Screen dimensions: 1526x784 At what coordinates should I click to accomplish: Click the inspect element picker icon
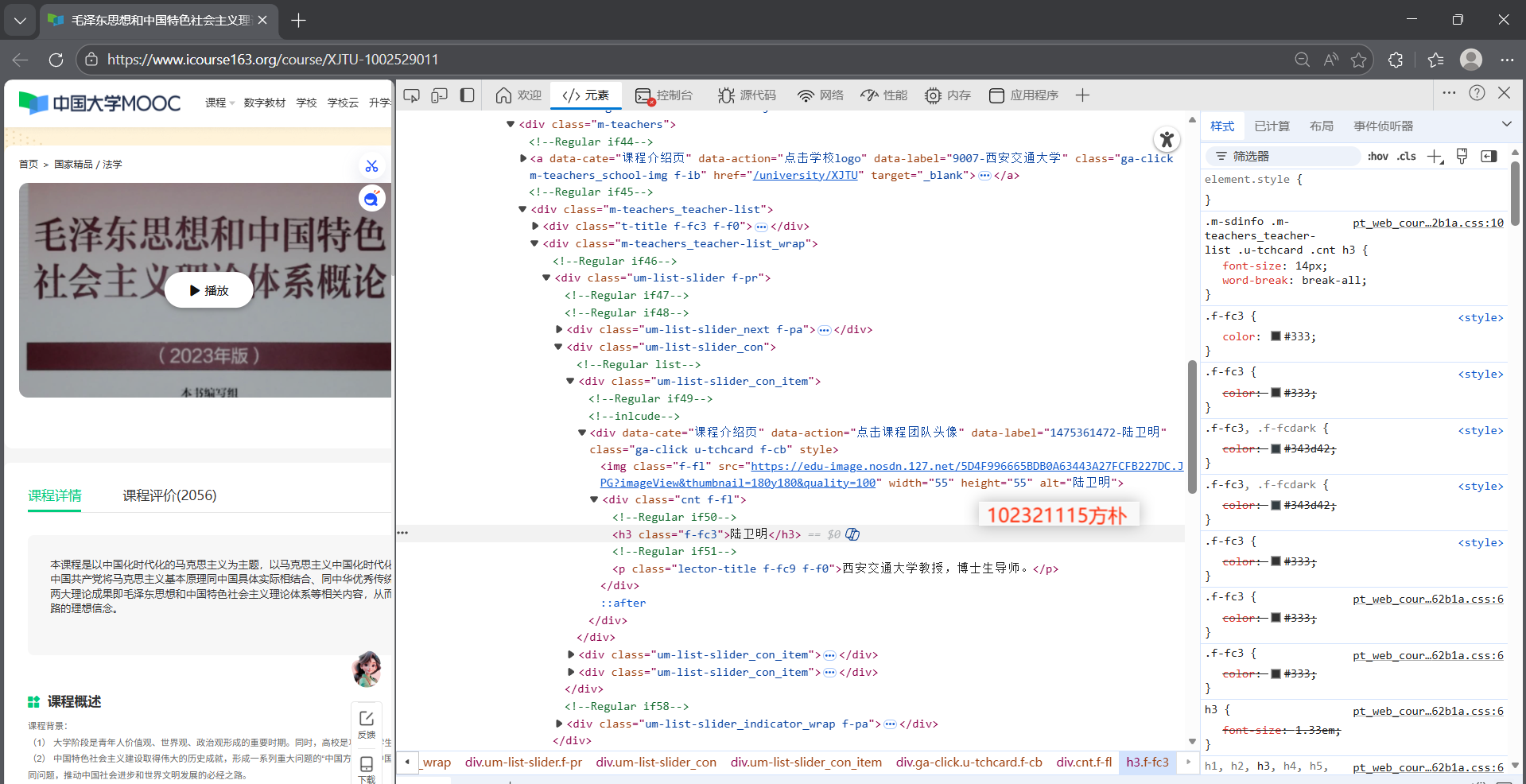[412, 95]
